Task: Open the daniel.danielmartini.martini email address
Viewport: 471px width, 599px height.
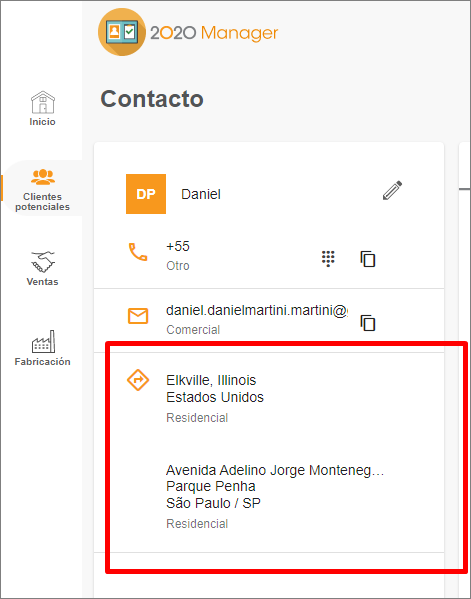Action: [257, 311]
